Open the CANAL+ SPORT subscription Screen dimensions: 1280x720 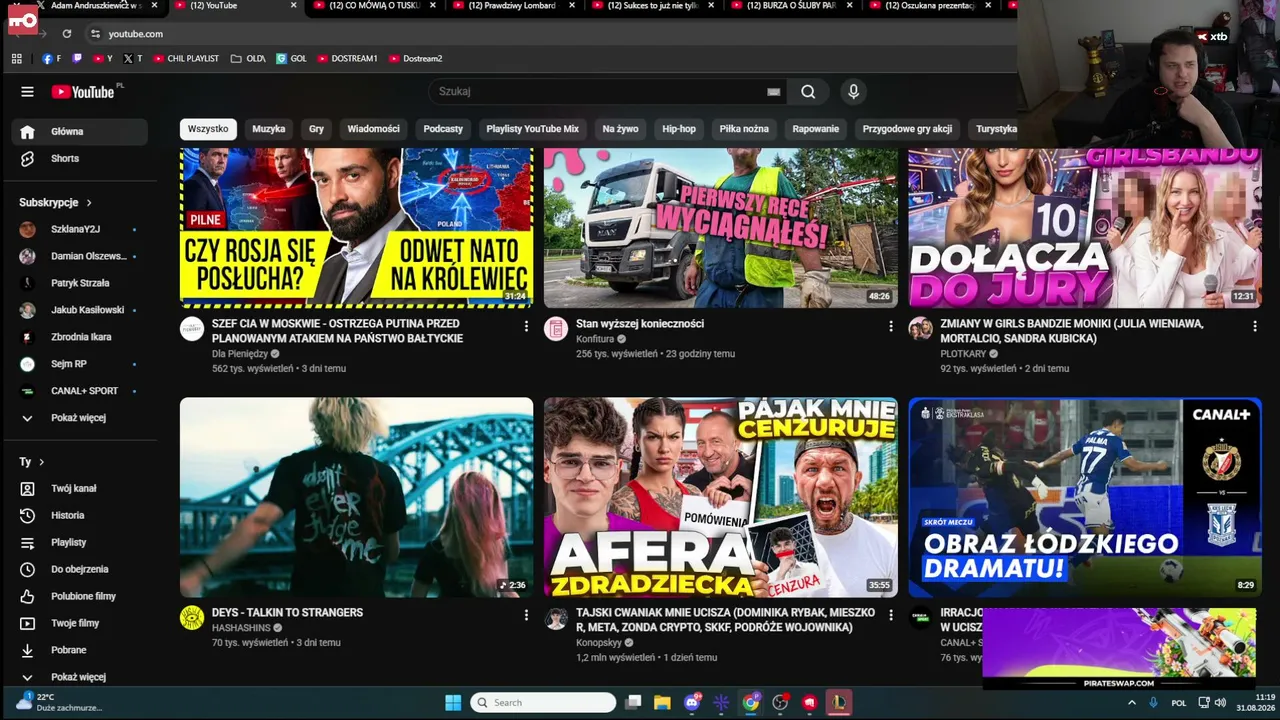point(80,391)
